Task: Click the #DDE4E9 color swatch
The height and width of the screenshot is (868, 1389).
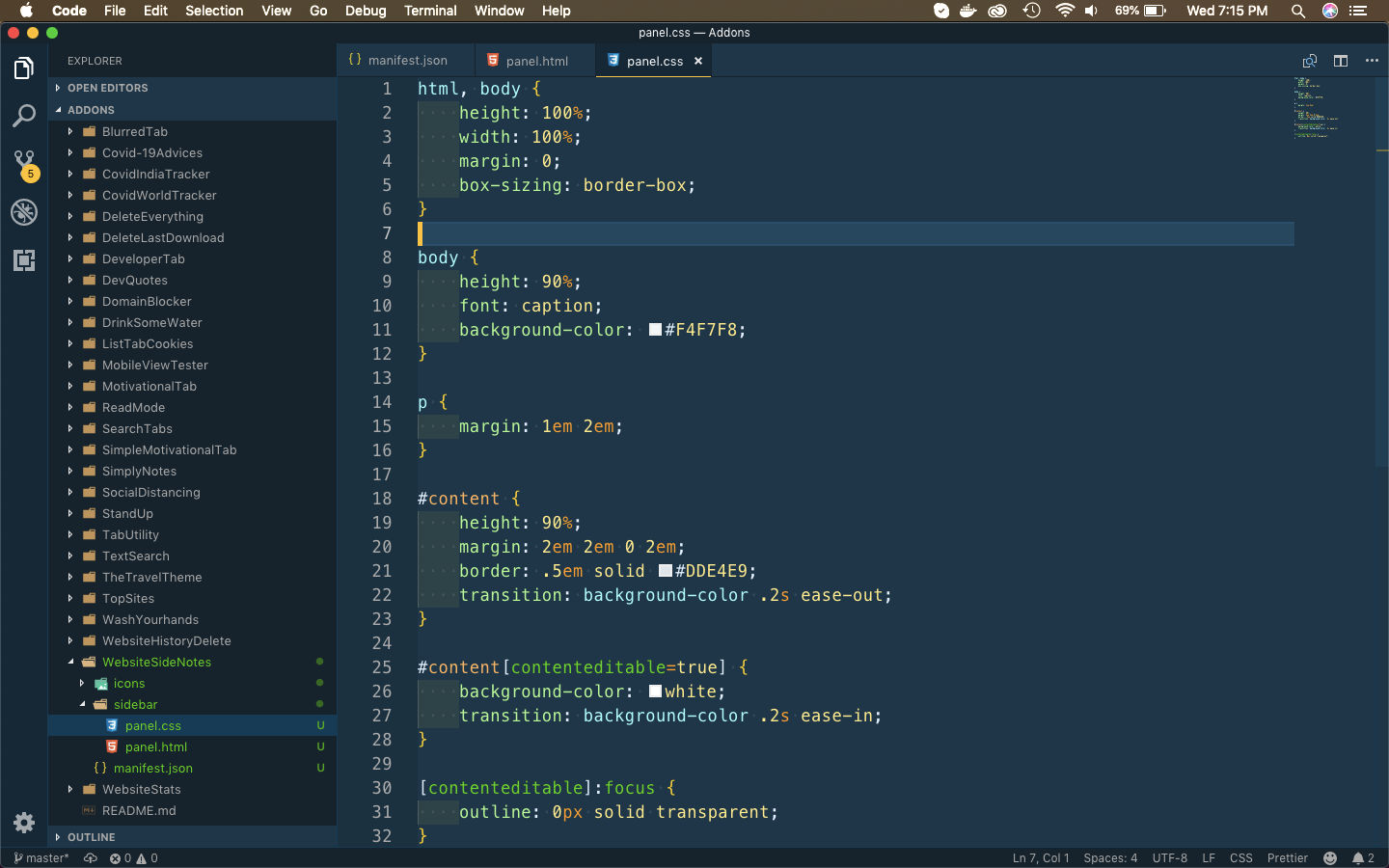Action: point(666,571)
